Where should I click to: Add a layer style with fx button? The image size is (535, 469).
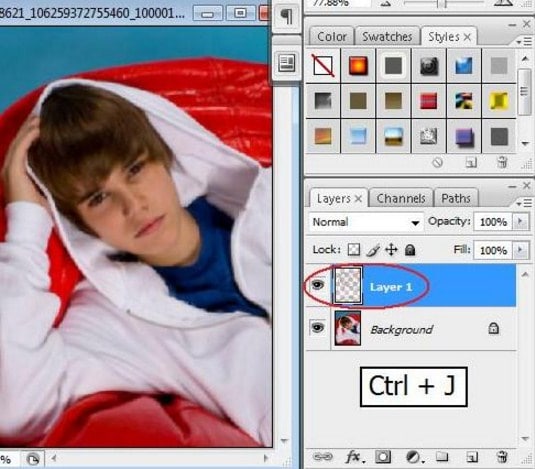(x=354, y=457)
